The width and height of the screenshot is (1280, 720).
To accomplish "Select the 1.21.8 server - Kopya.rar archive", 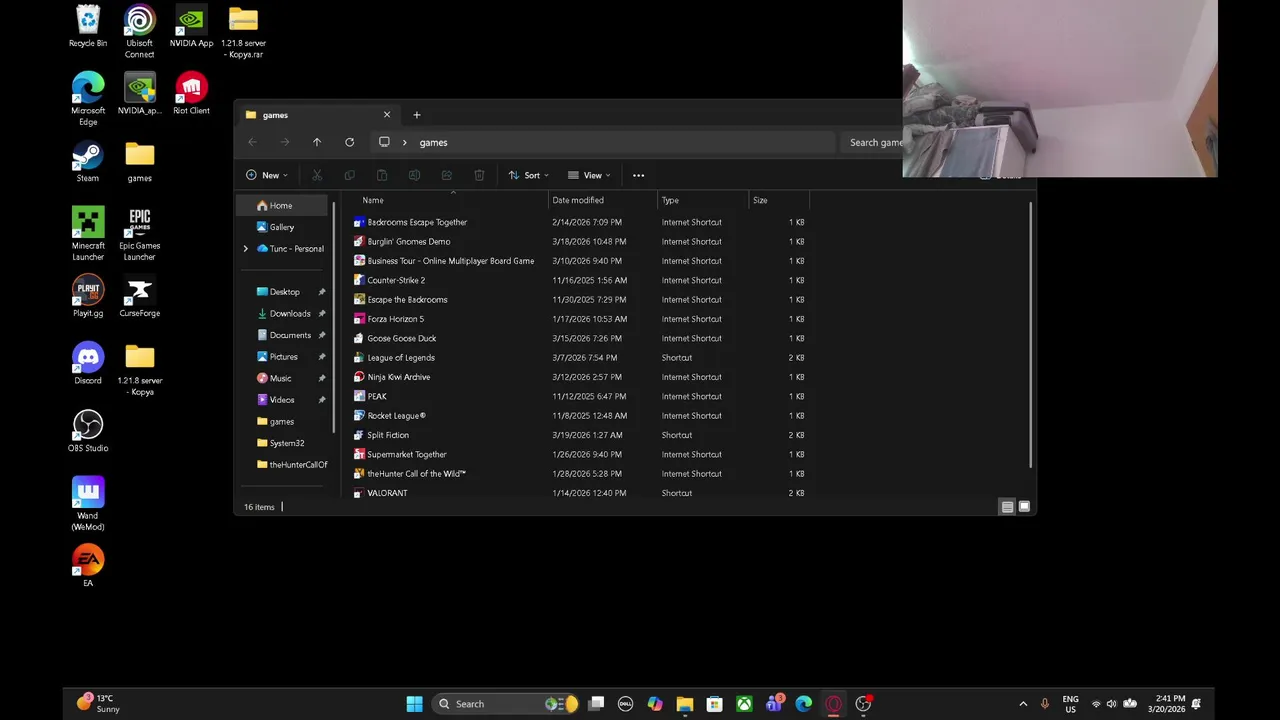I will (x=243, y=32).
